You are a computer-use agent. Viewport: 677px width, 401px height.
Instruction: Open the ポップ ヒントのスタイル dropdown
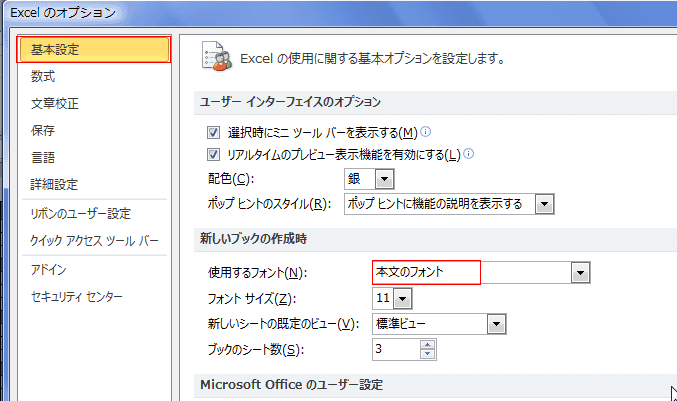[544, 204]
